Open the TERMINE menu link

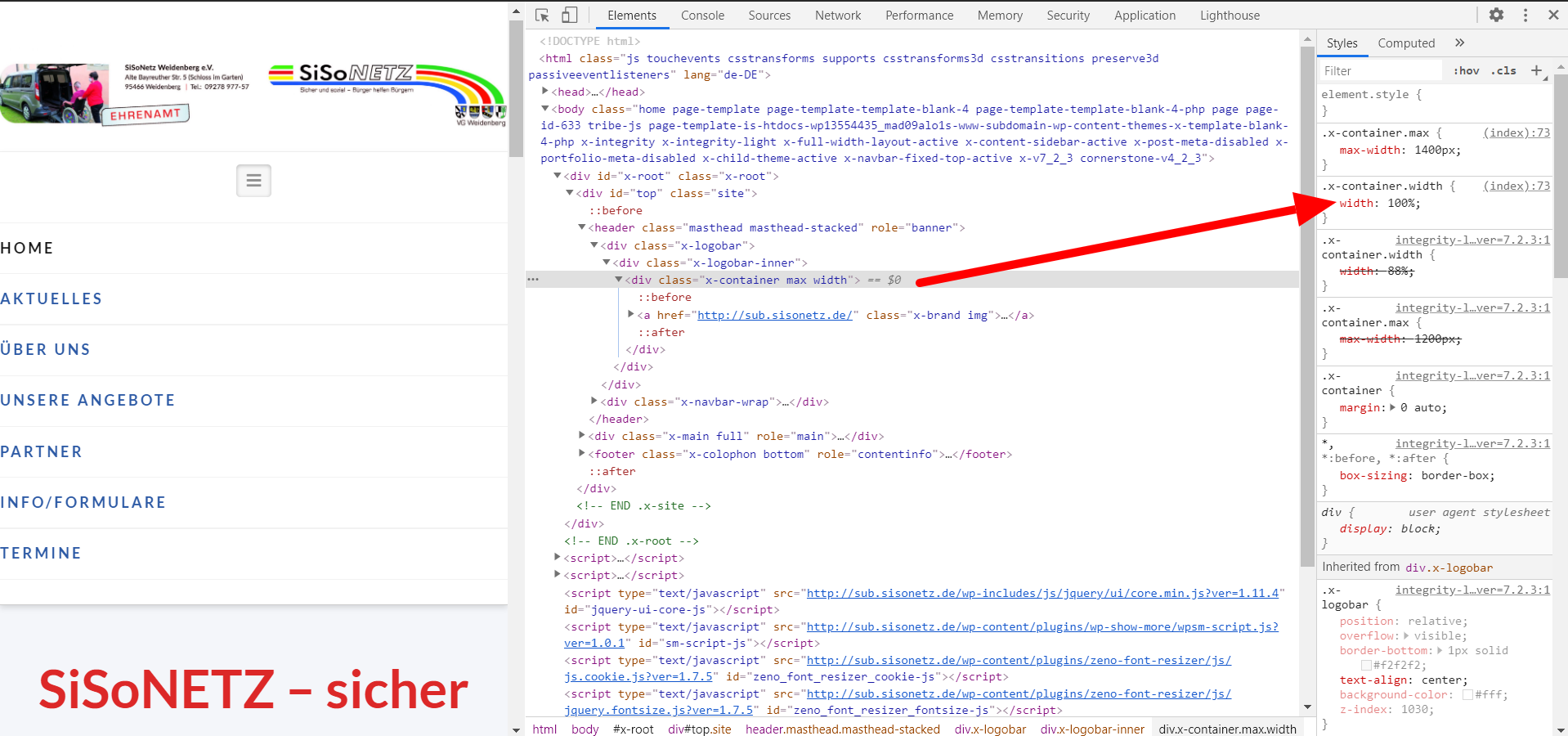click(41, 553)
